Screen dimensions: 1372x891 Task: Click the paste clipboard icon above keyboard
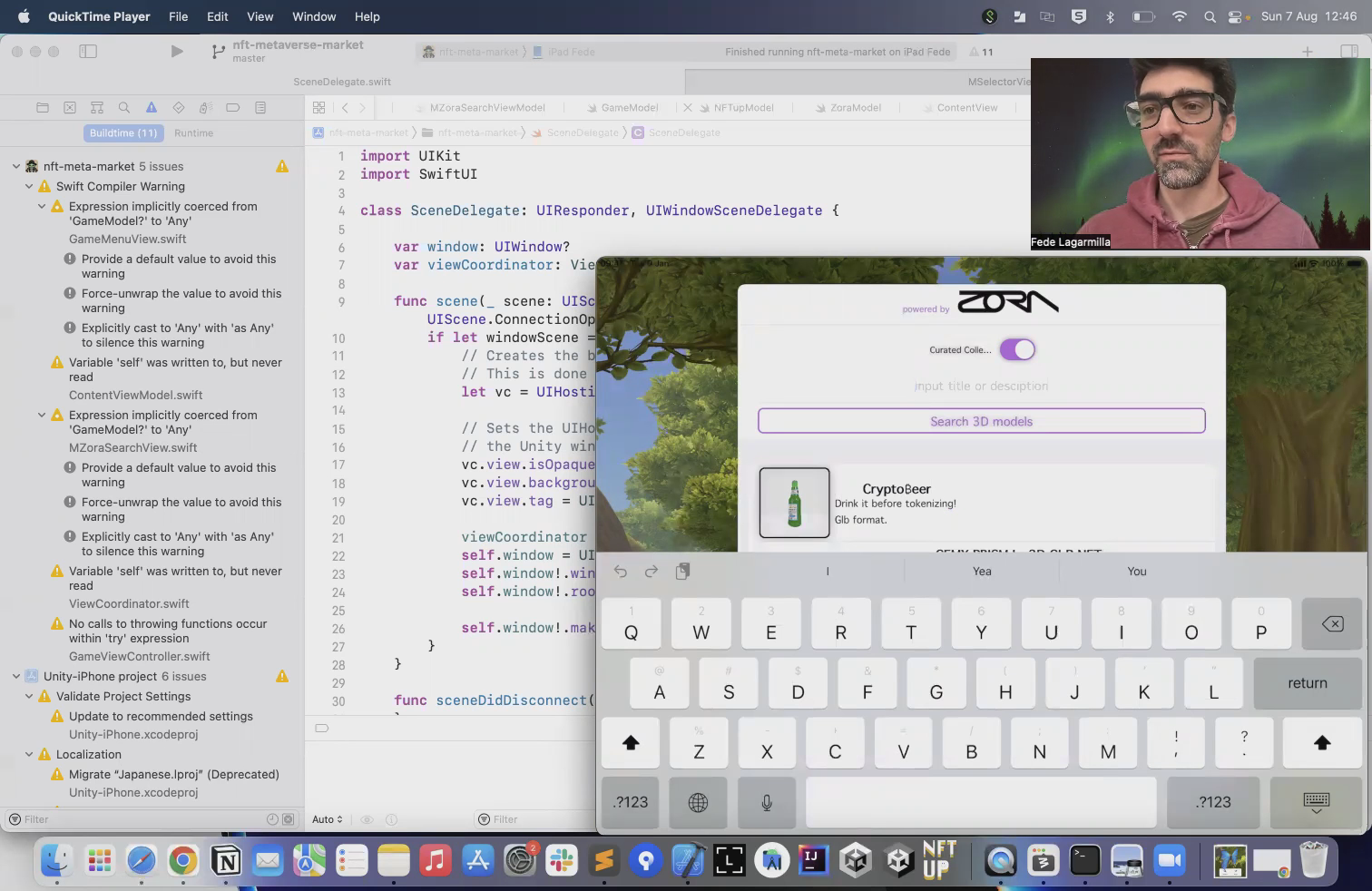pyautogui.click(x=682, y=571)
